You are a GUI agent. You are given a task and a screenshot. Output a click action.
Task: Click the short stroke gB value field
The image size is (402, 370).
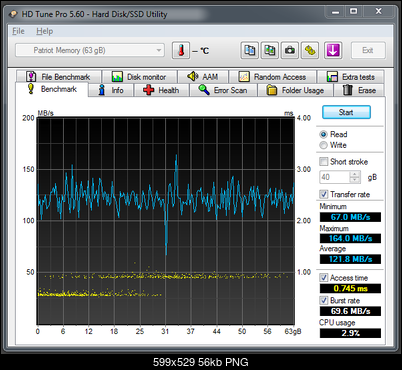(334, 177)
